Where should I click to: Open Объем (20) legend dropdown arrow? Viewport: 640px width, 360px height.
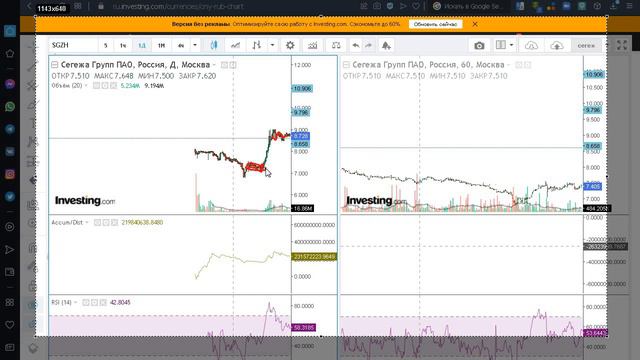[x=86, y=86]
